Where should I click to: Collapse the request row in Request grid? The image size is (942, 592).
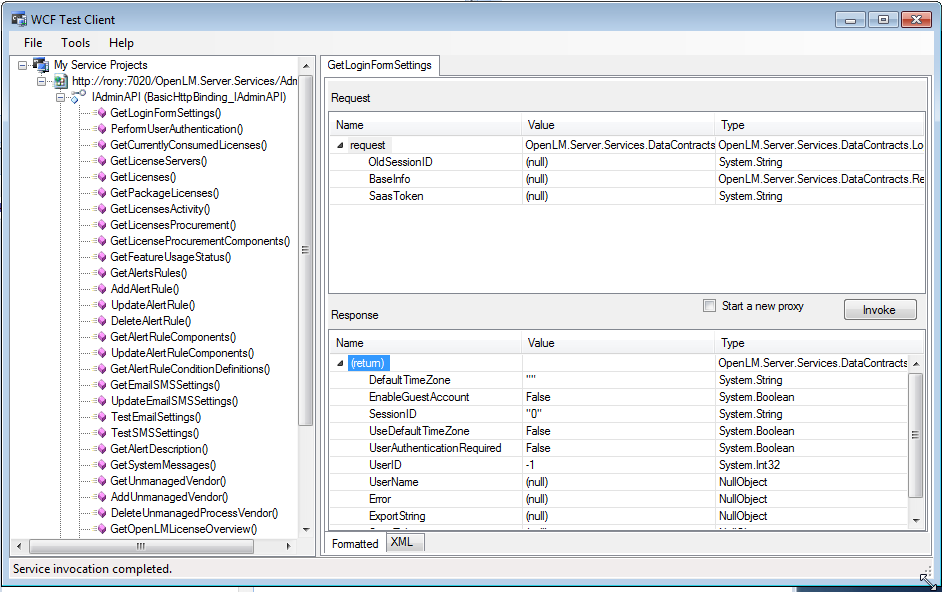[340, 146]
